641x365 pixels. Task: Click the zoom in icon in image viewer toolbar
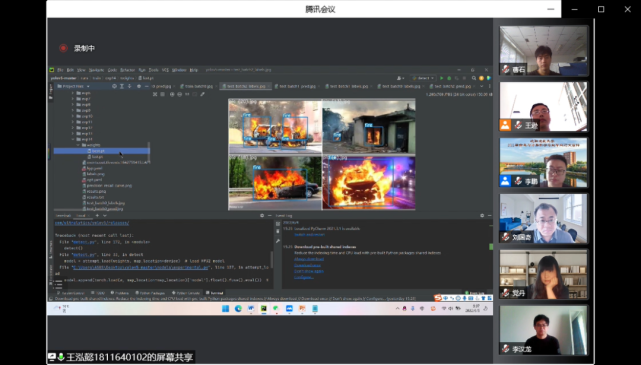pyautogui.click(x=172, y=94)
